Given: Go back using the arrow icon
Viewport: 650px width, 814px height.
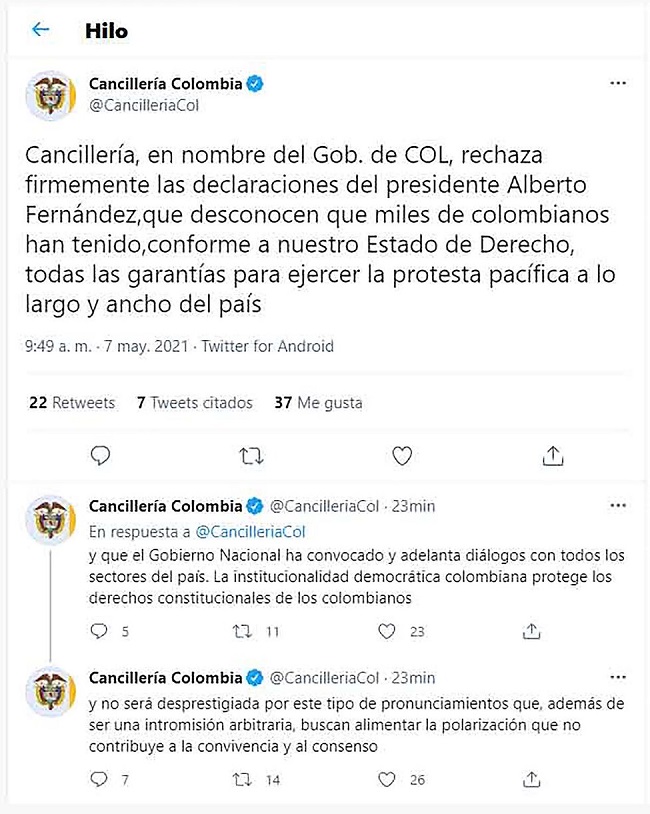Looking at the screenshot, I should [40, 30].
